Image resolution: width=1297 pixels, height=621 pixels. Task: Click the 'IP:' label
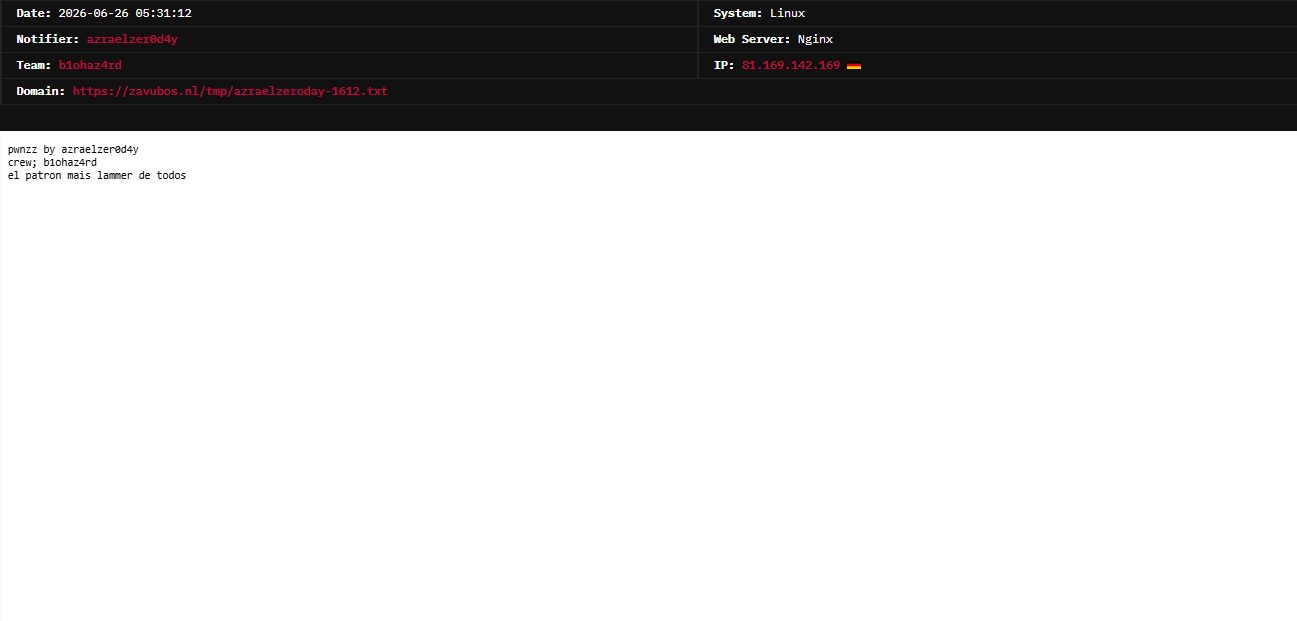724,65
